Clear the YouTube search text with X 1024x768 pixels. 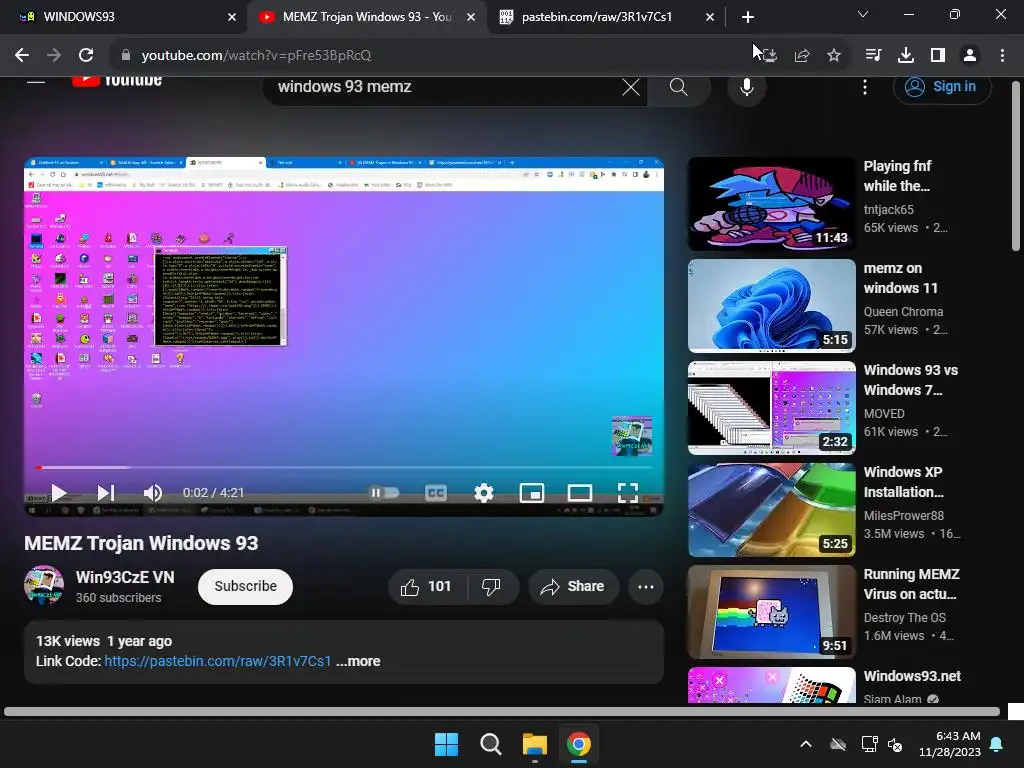tap(631, 87)
